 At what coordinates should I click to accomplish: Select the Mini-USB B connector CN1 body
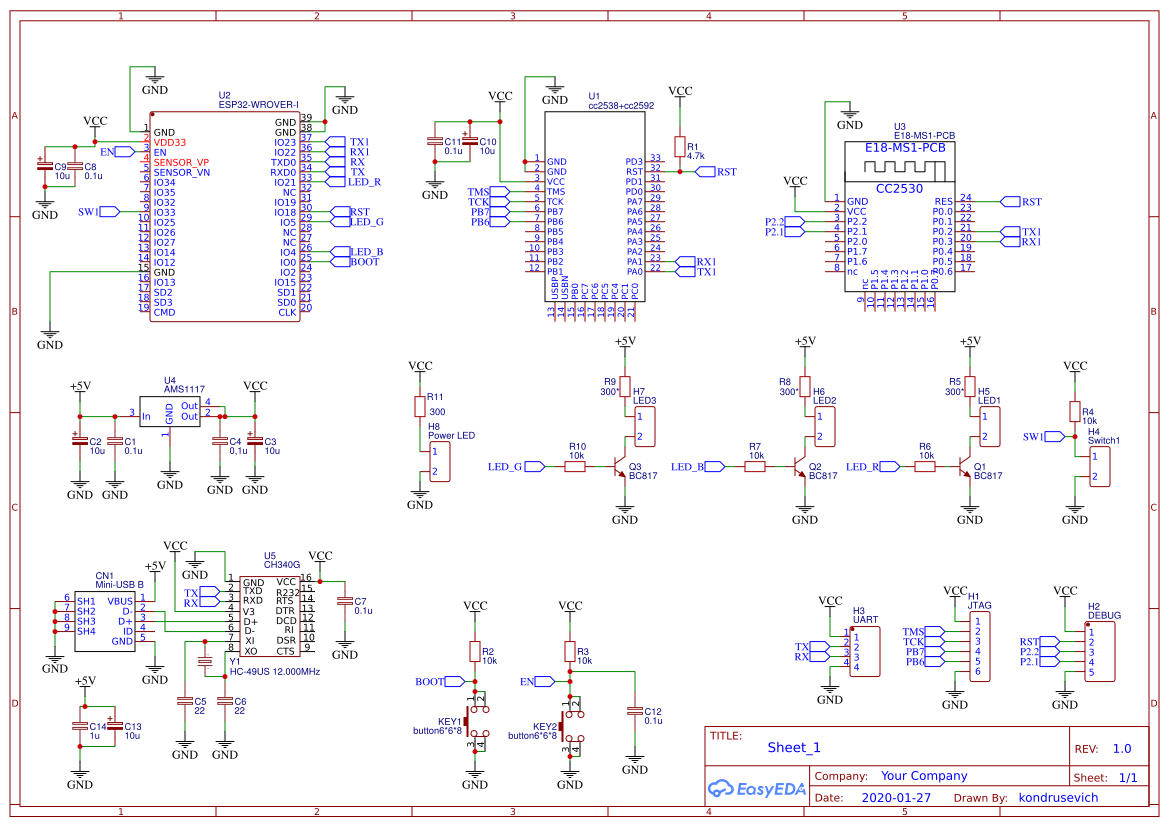(104, 620)
